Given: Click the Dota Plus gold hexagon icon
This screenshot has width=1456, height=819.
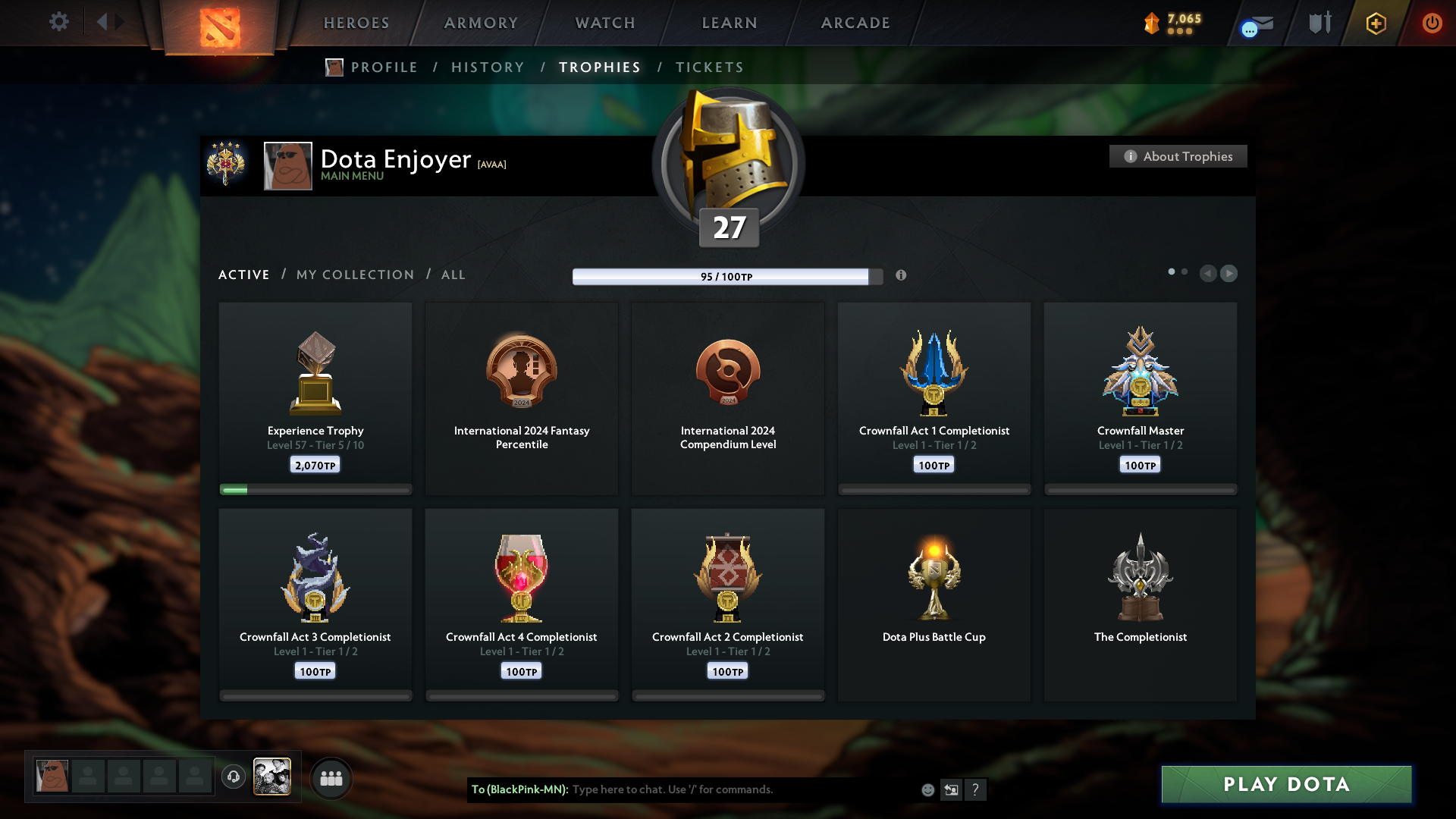Looking at the screenshot, I should (1376, 24).
